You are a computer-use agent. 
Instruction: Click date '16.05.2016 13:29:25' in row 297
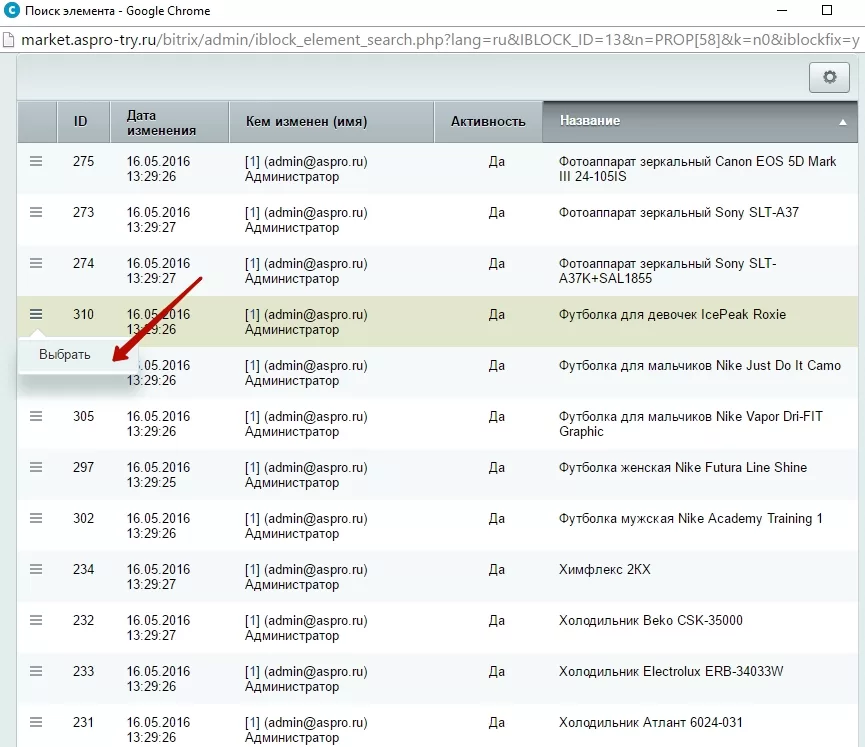click(x=158, y=475)
